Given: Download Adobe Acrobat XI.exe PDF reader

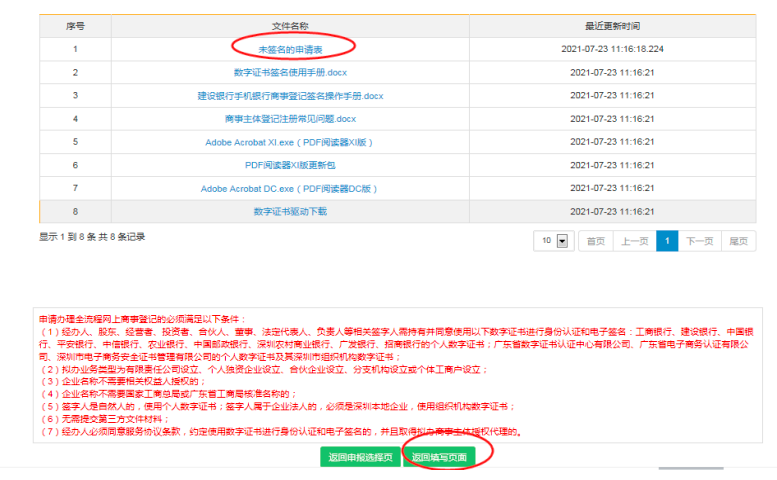Looking at the screenshot, I should pos(290,142).
